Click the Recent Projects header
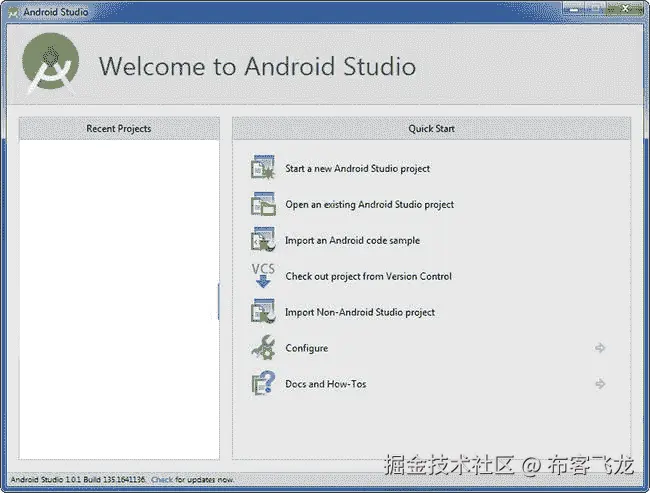This screenshot has width=650, height=493. coord(119,129)
